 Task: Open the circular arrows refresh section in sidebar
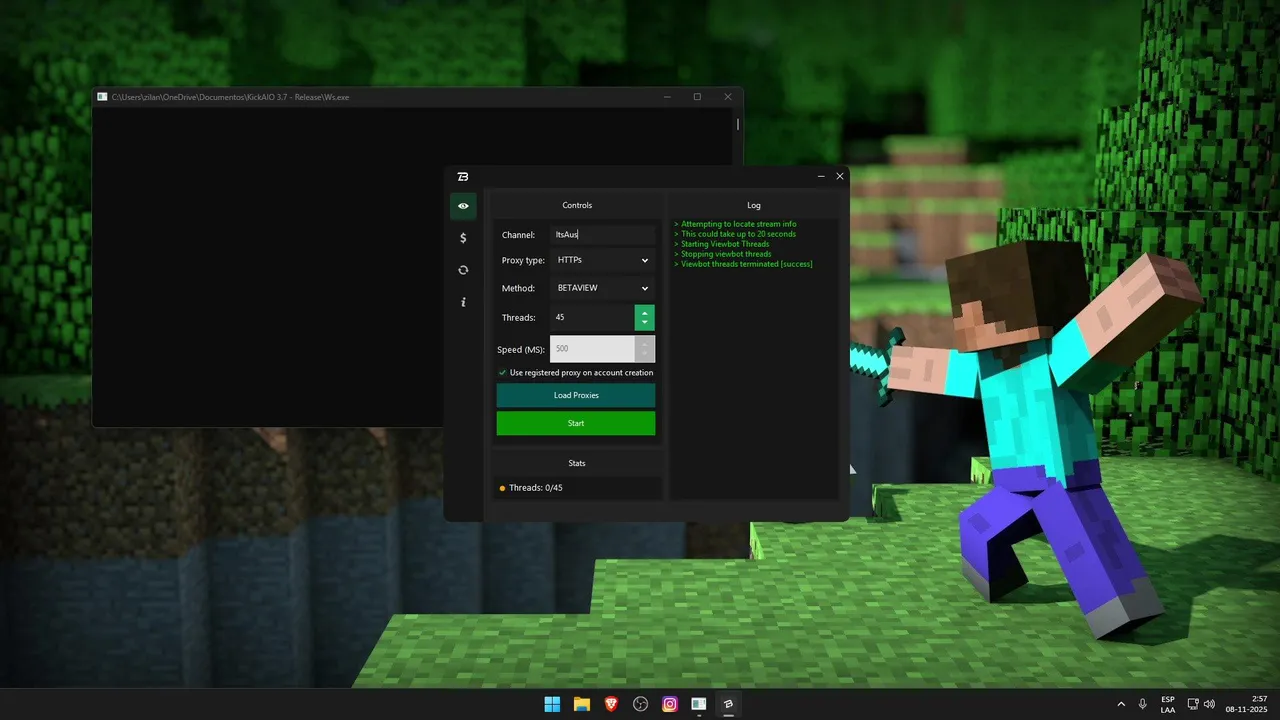click(463, 270)
